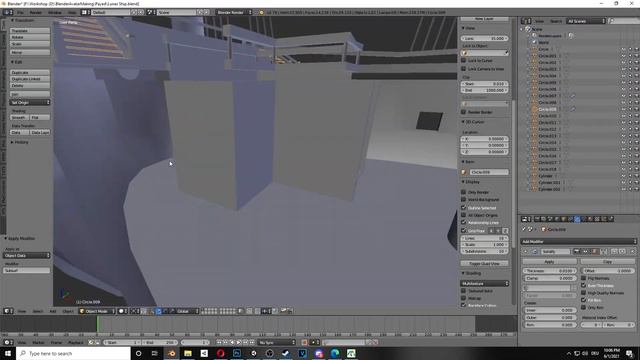Click the Photoshop icon in taskbar
The width and height of the screenshot is (640, 360).
click(x=237, y=353)
